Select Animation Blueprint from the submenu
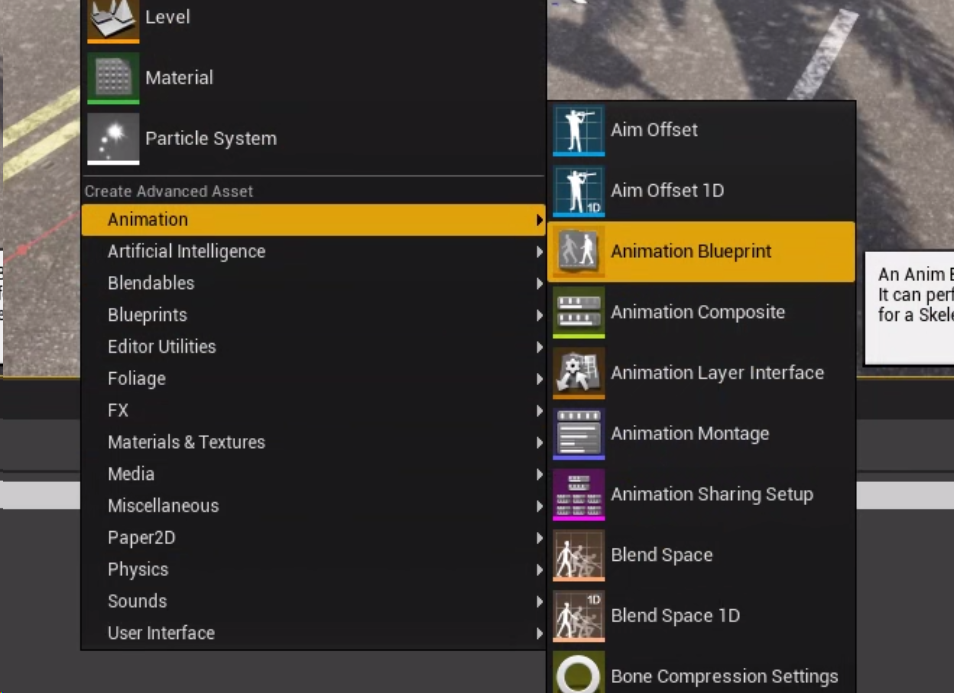Screen dimensions: 954x693 691,252
